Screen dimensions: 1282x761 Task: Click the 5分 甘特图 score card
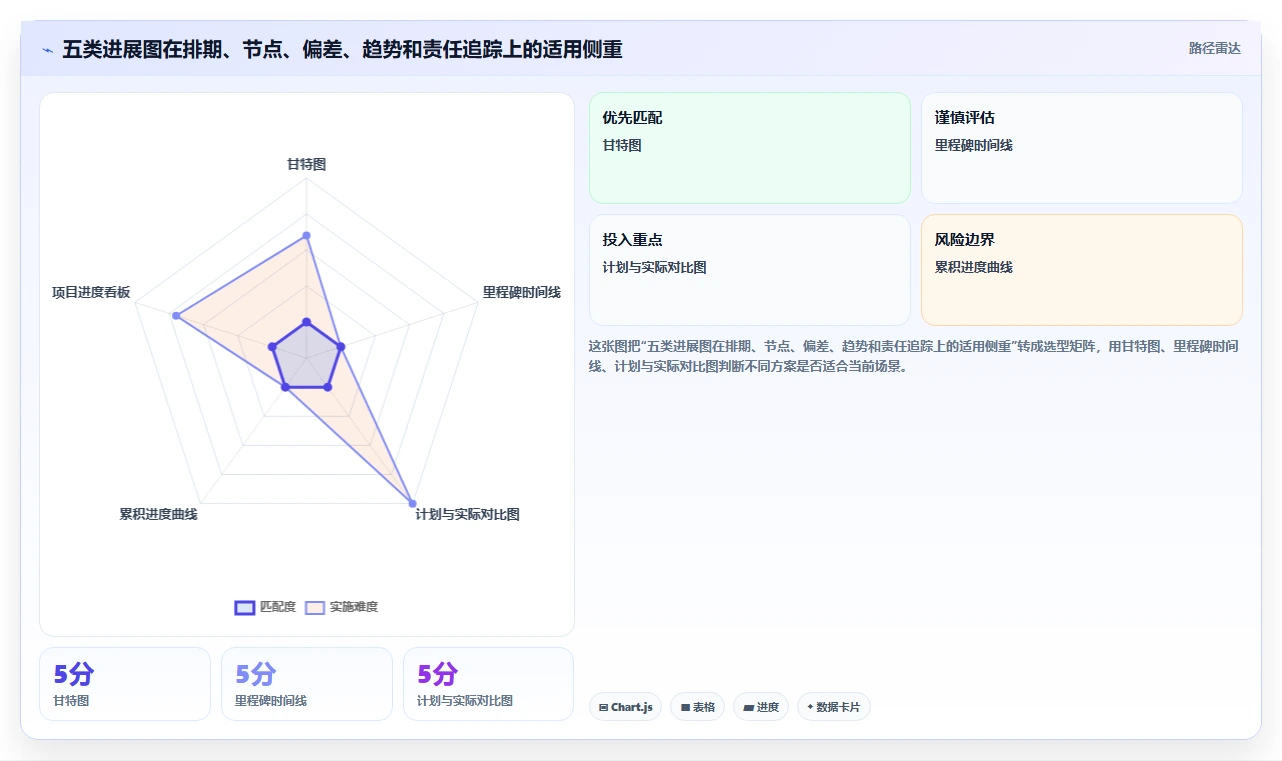coord(125,684)
